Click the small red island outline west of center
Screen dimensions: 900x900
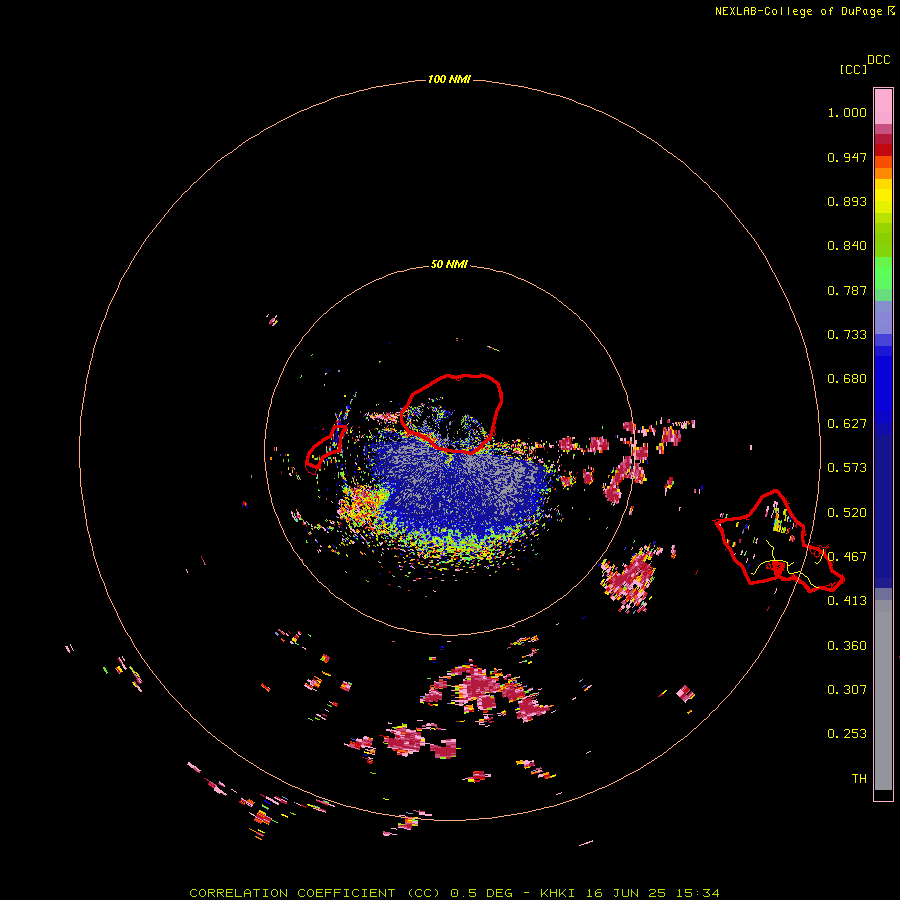pos(325,449)
